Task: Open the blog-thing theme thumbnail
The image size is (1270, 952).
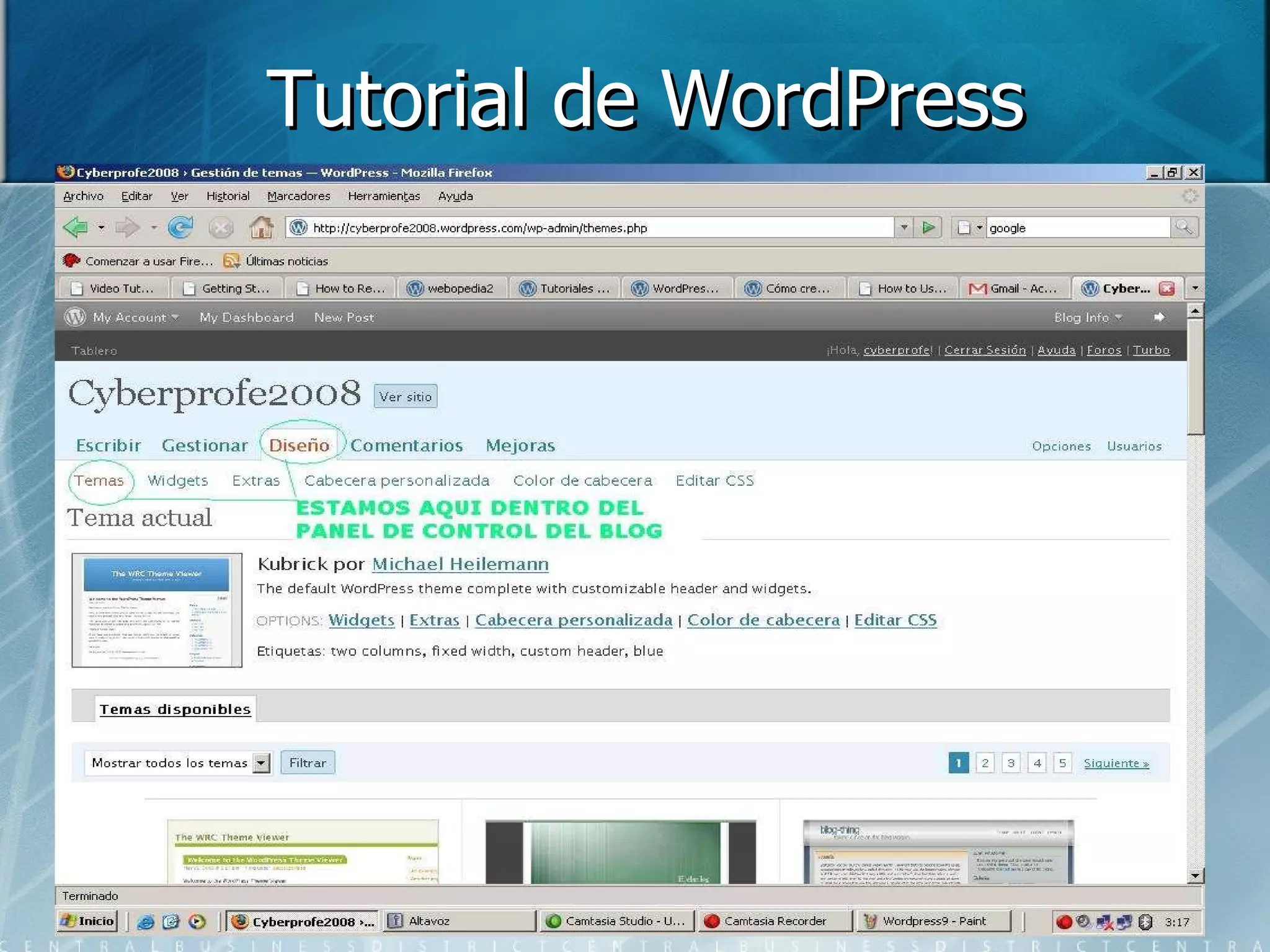Action: [938, 853]
